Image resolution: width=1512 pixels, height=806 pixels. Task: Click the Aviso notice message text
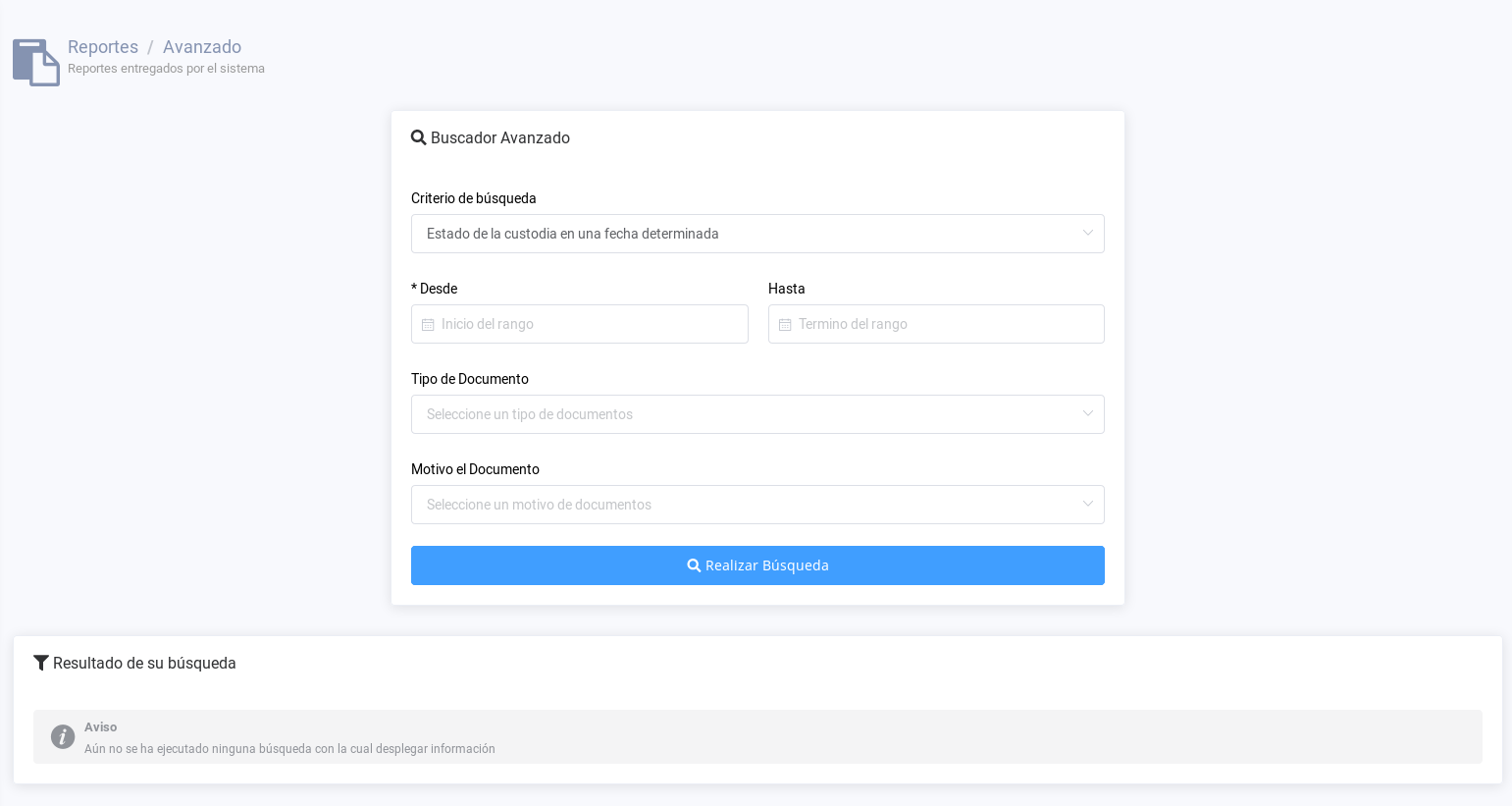click(289, 749)
